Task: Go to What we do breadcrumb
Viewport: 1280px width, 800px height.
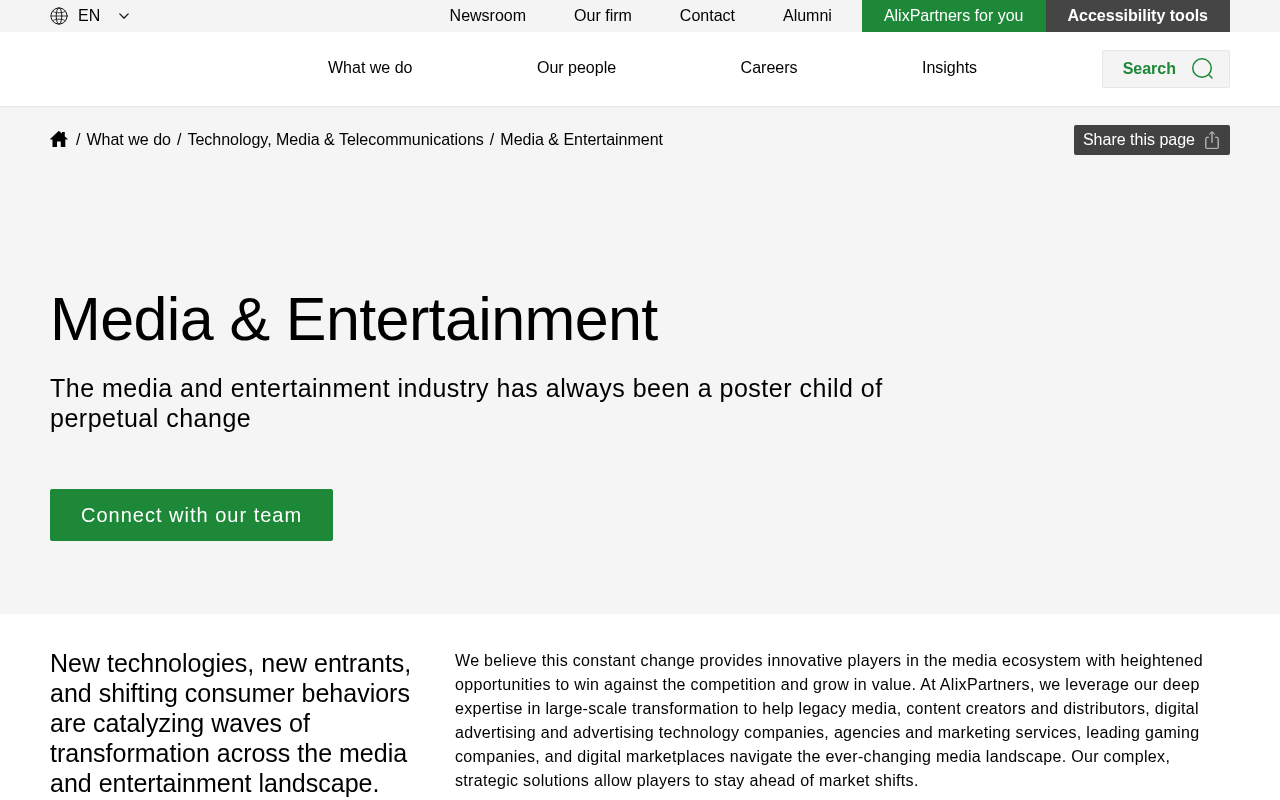Action: click(128, 140)
